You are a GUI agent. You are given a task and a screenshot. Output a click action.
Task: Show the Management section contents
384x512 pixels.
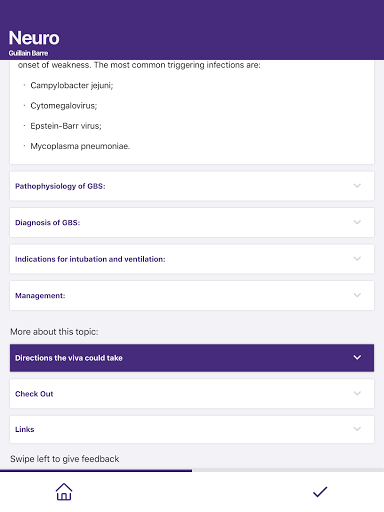click(x=192, y=295)
